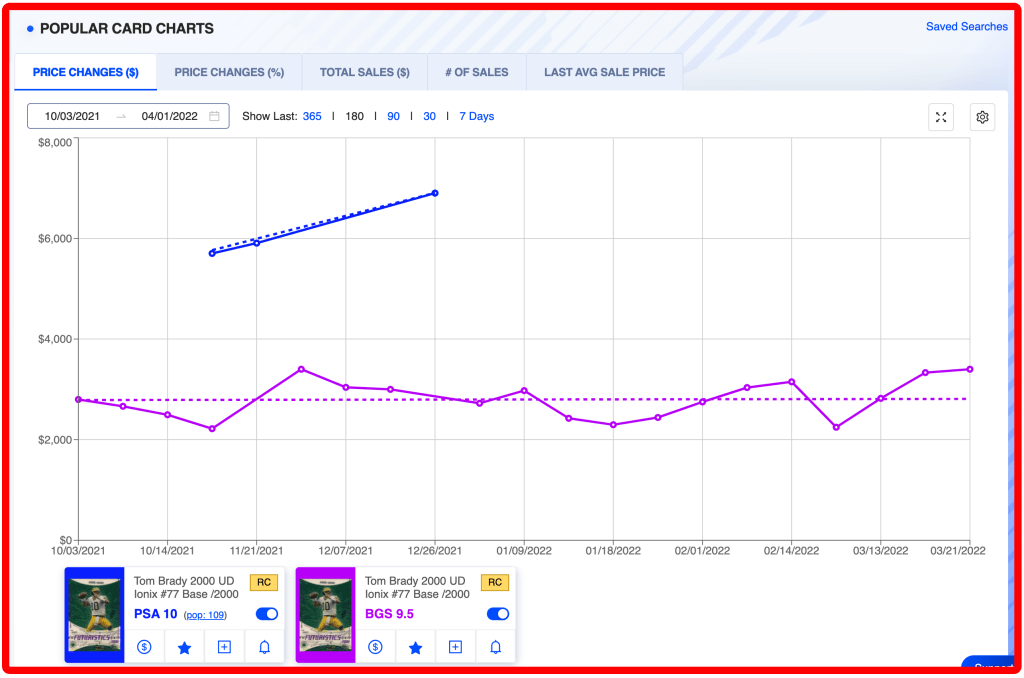The image size is (1024, 678).
Task: Click end date 04/01/2022 field
Action: (169, 116)
